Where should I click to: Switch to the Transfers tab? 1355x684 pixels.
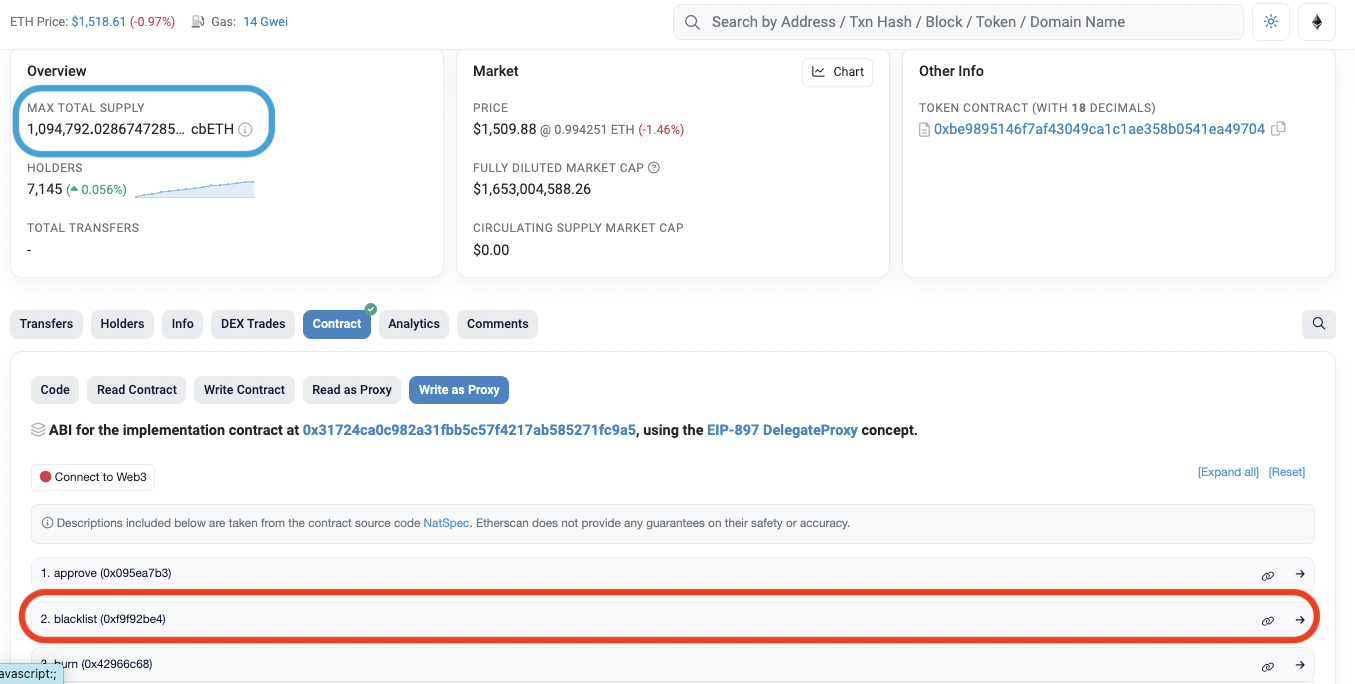[x=46, y=324]
